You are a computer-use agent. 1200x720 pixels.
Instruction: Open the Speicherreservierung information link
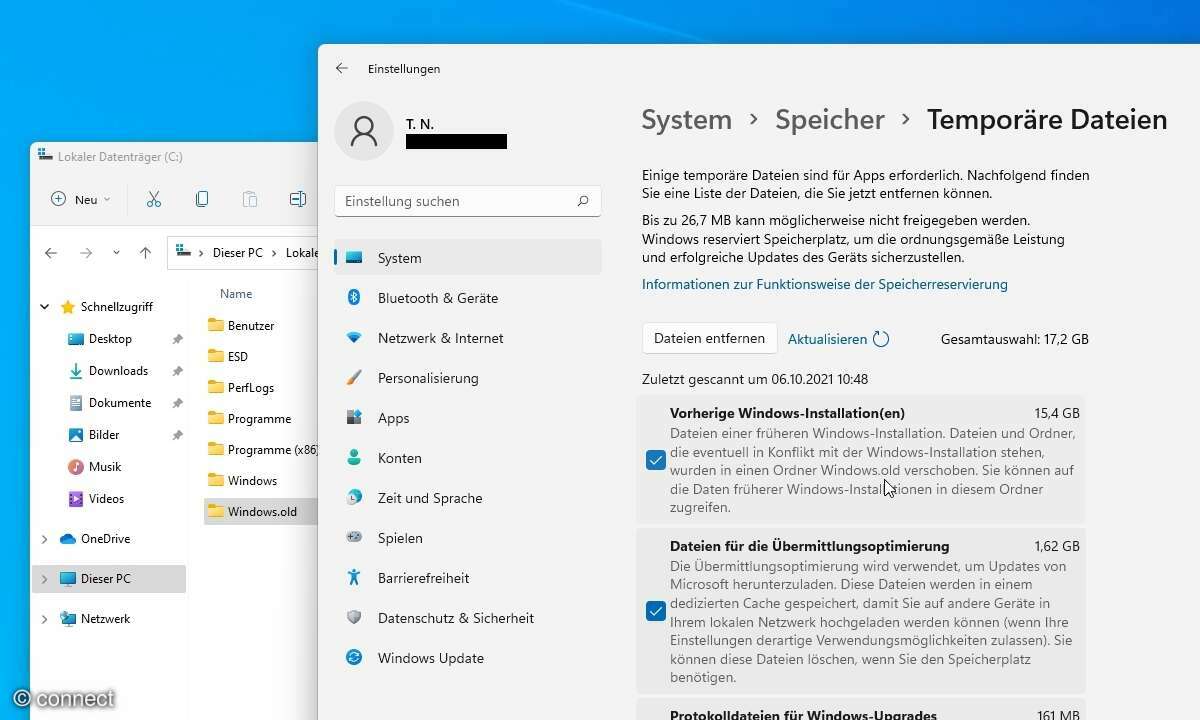pos(825,284)
